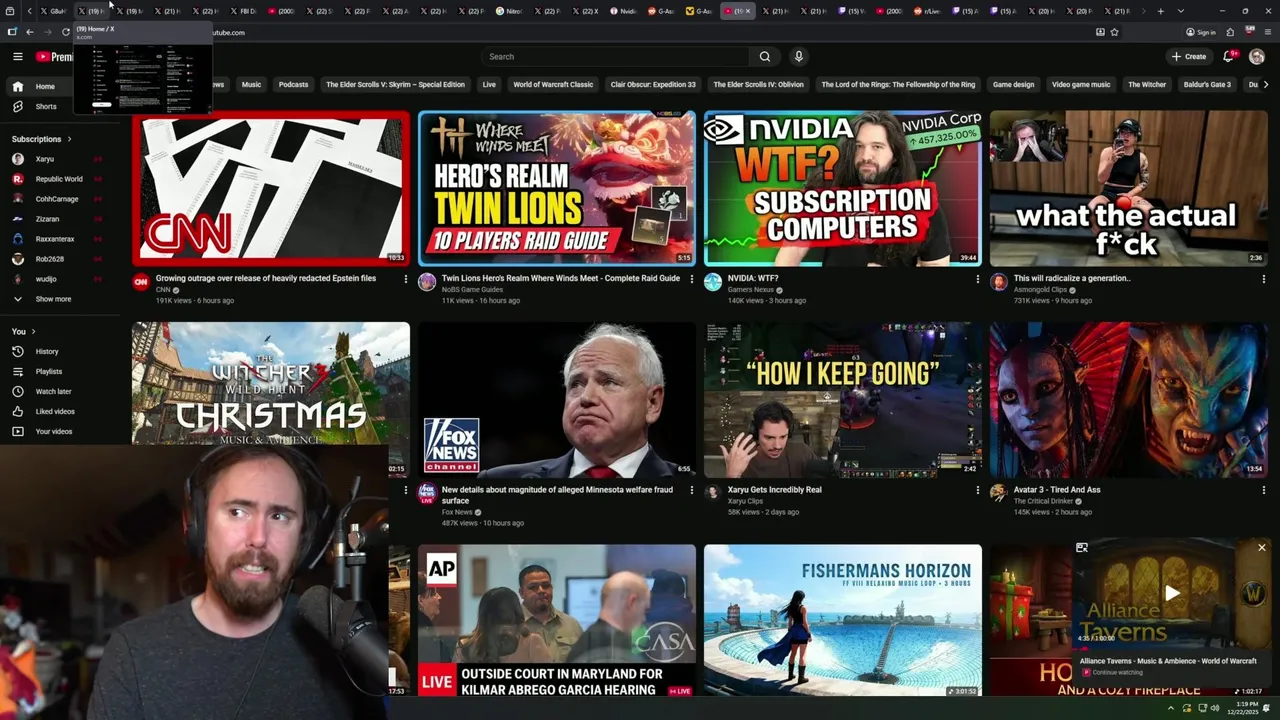The height and width of the screenshot is (720, 1280).
Task: Select World of Warcraft Classic chip
Action: coord(553,85)
